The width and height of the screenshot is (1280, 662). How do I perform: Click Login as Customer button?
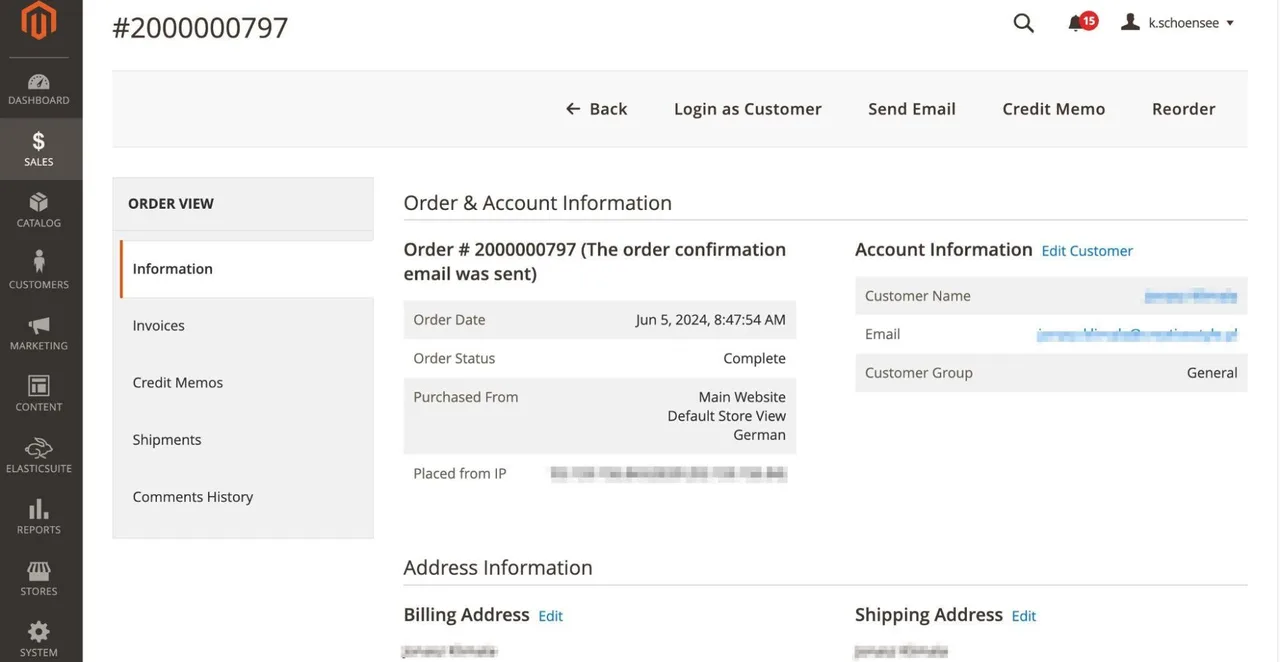(748, 109)
